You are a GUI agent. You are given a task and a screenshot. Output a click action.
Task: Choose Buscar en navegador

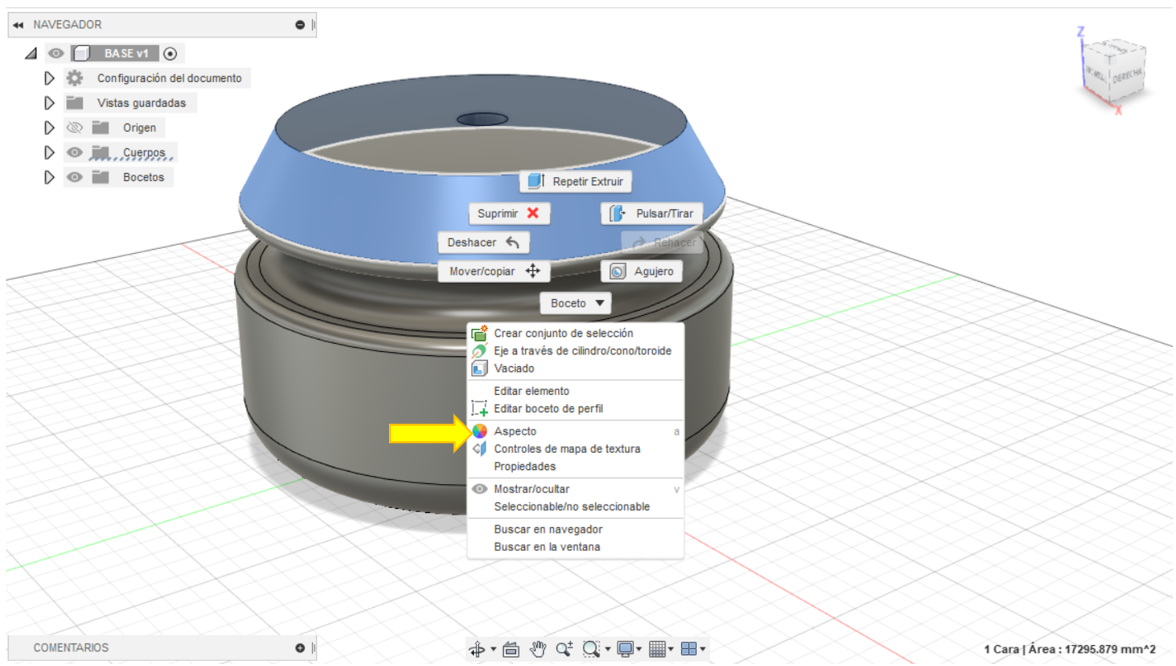(575, 530)
